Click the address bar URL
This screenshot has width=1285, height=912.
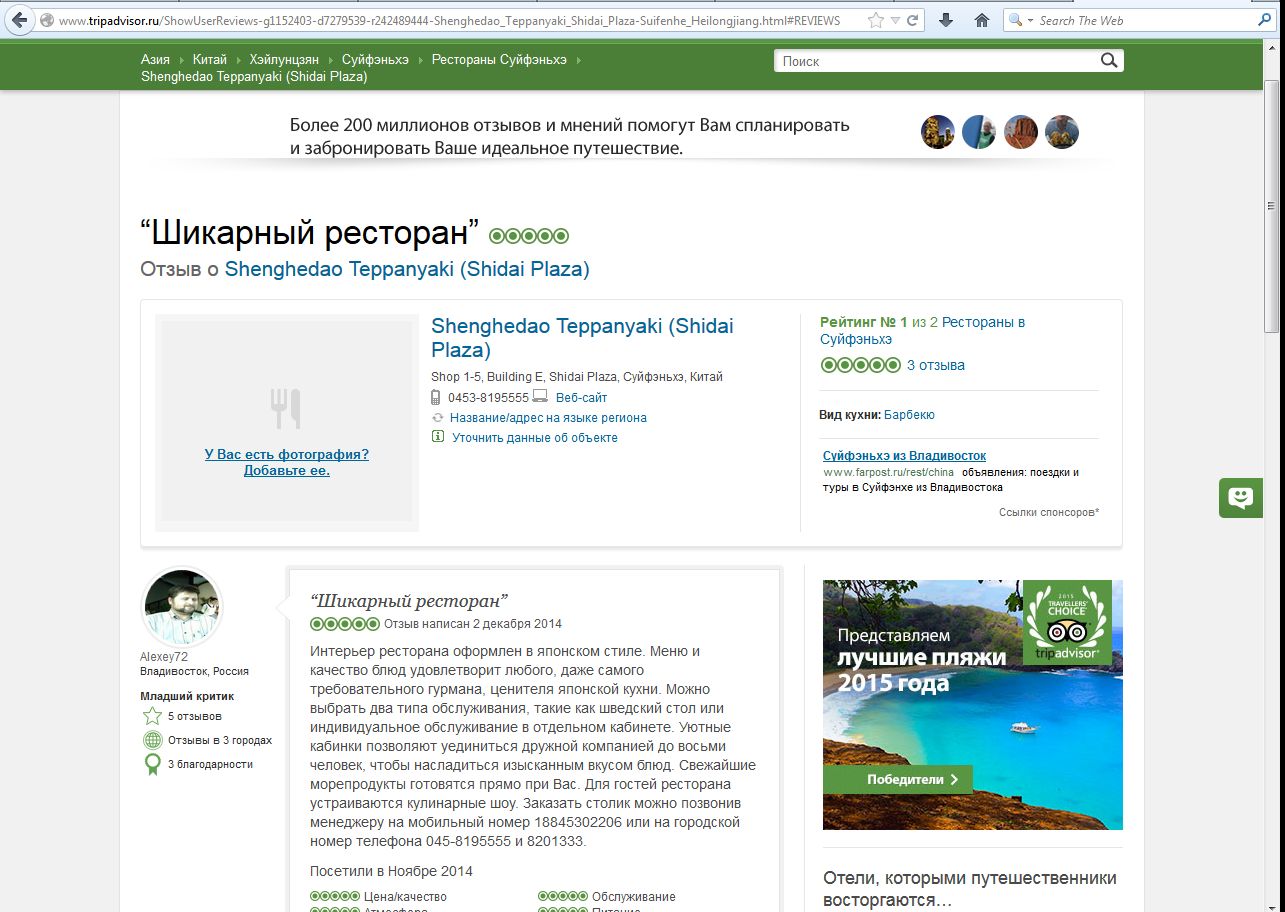(x=449, y=20)
